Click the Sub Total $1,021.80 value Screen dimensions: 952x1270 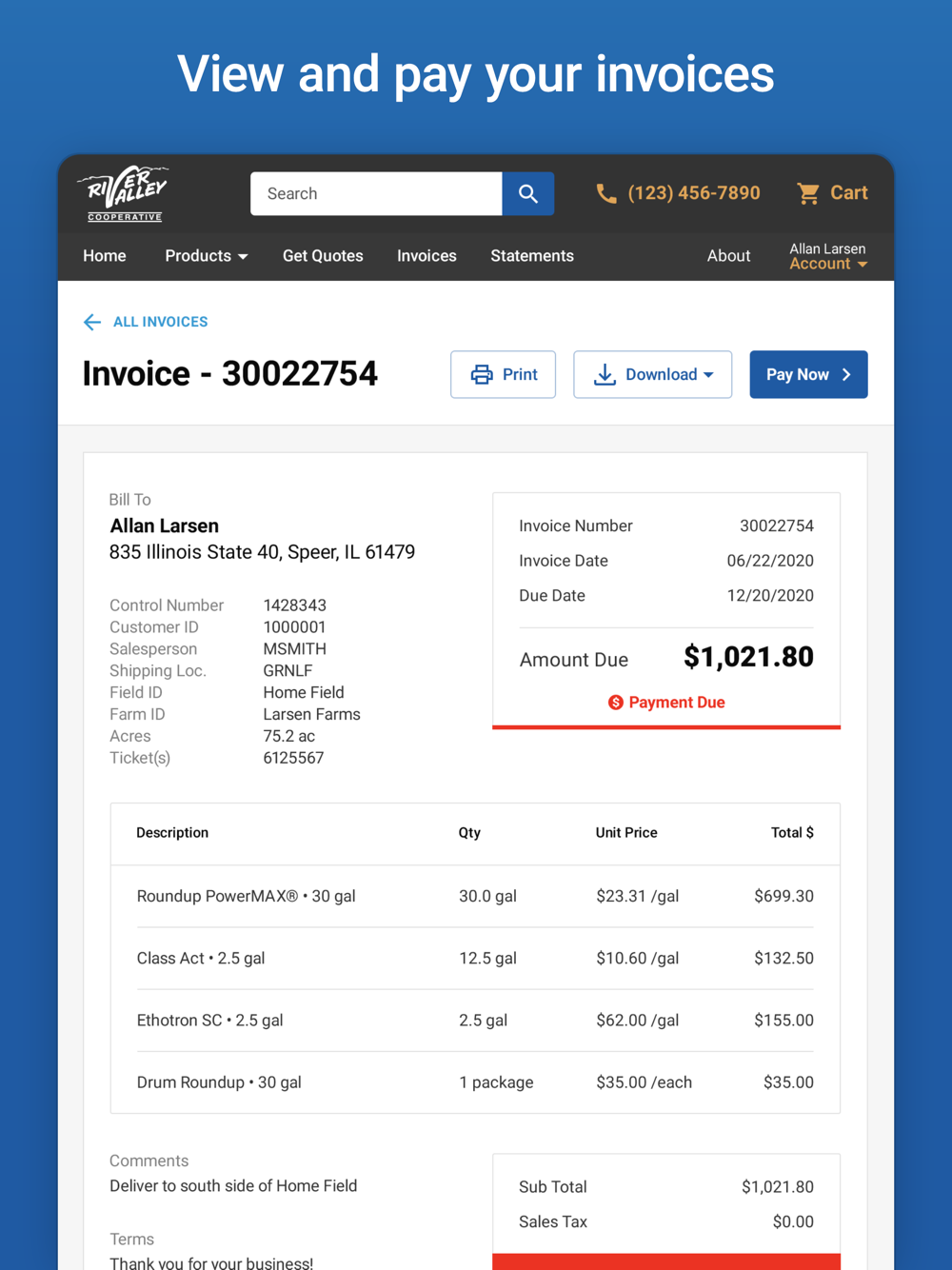point(777,1187)
